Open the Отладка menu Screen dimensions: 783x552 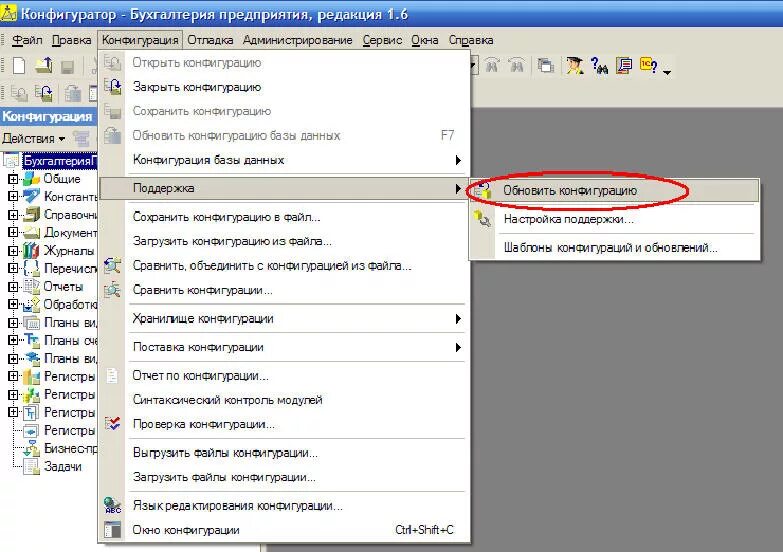[x=210, y=40]
